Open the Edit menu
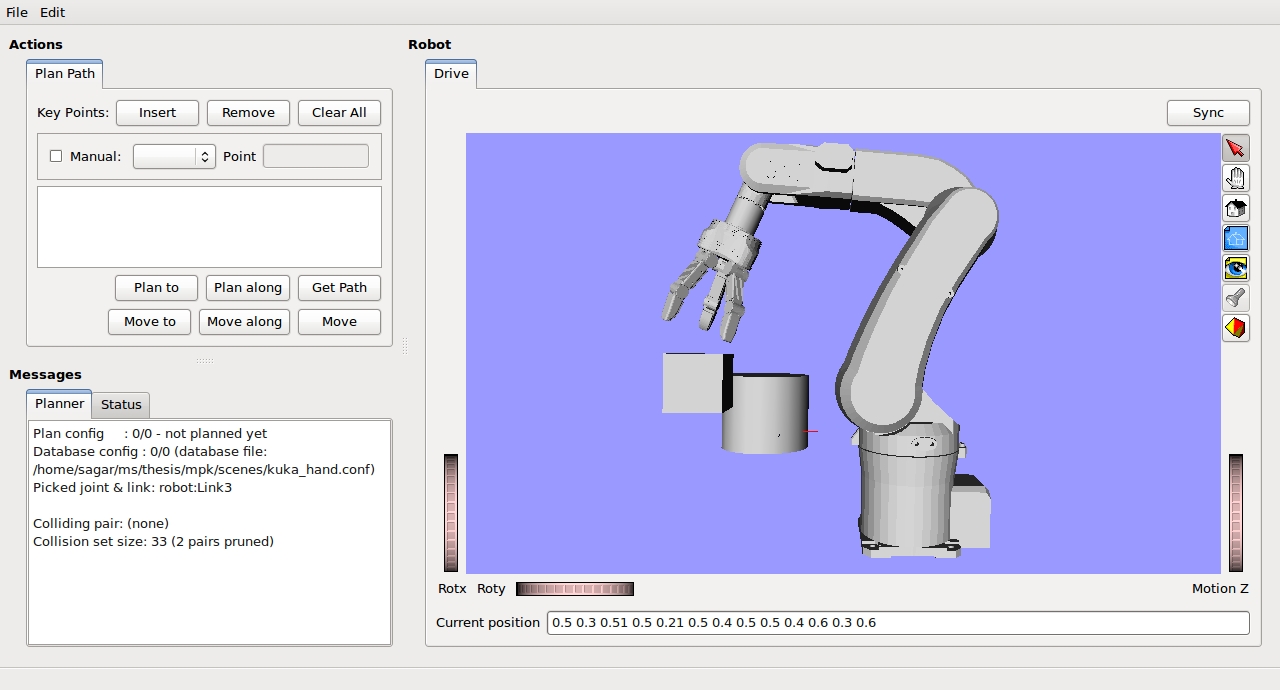Screen dimensions: 1280x690 (x=52, y=12)
